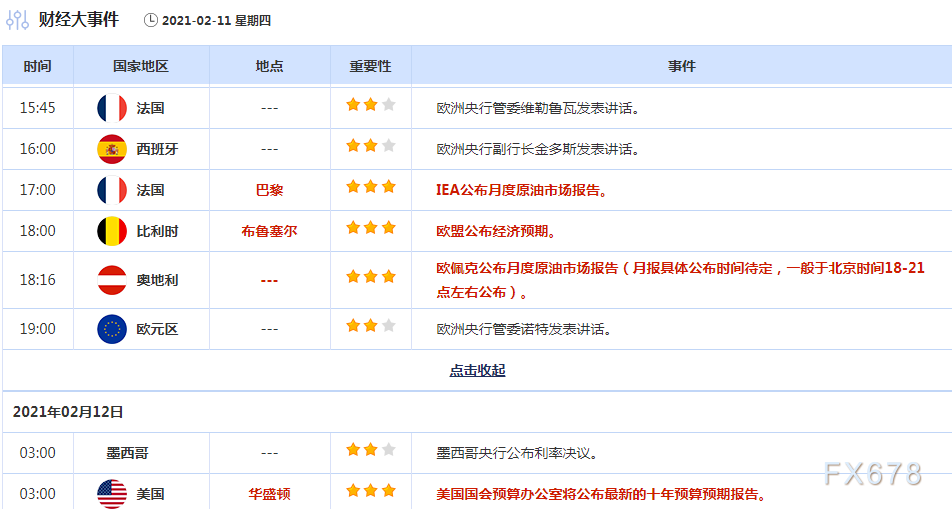This screenshot has width=952, height=509.
Task: Click the 比利时 country name
Action: point(157,231)
